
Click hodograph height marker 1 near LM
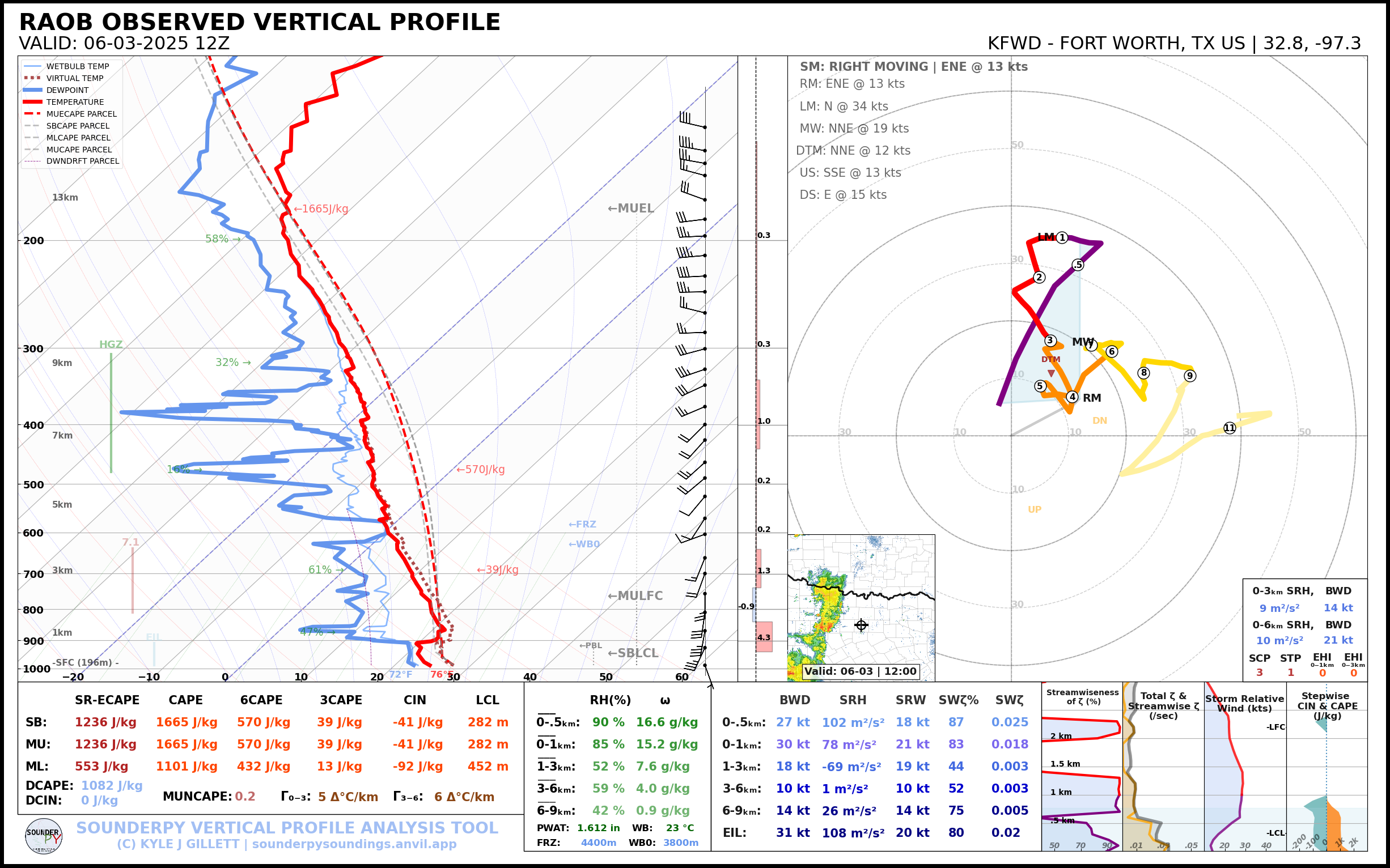click(x=1062, y=237)
